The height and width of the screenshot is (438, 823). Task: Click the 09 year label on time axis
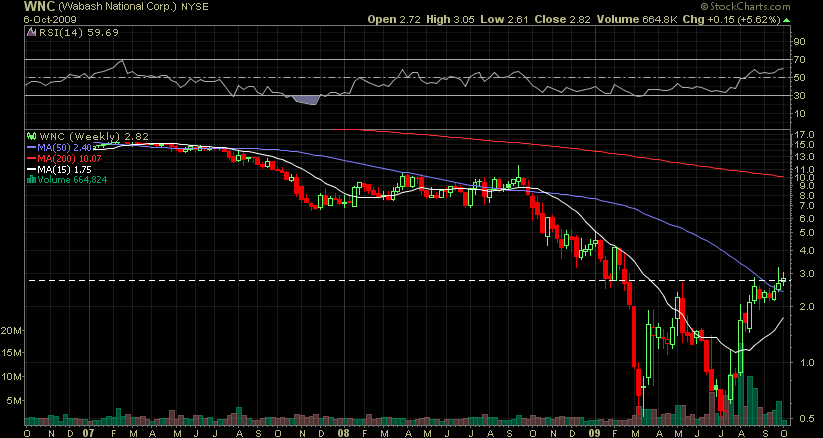pos(594,433)
